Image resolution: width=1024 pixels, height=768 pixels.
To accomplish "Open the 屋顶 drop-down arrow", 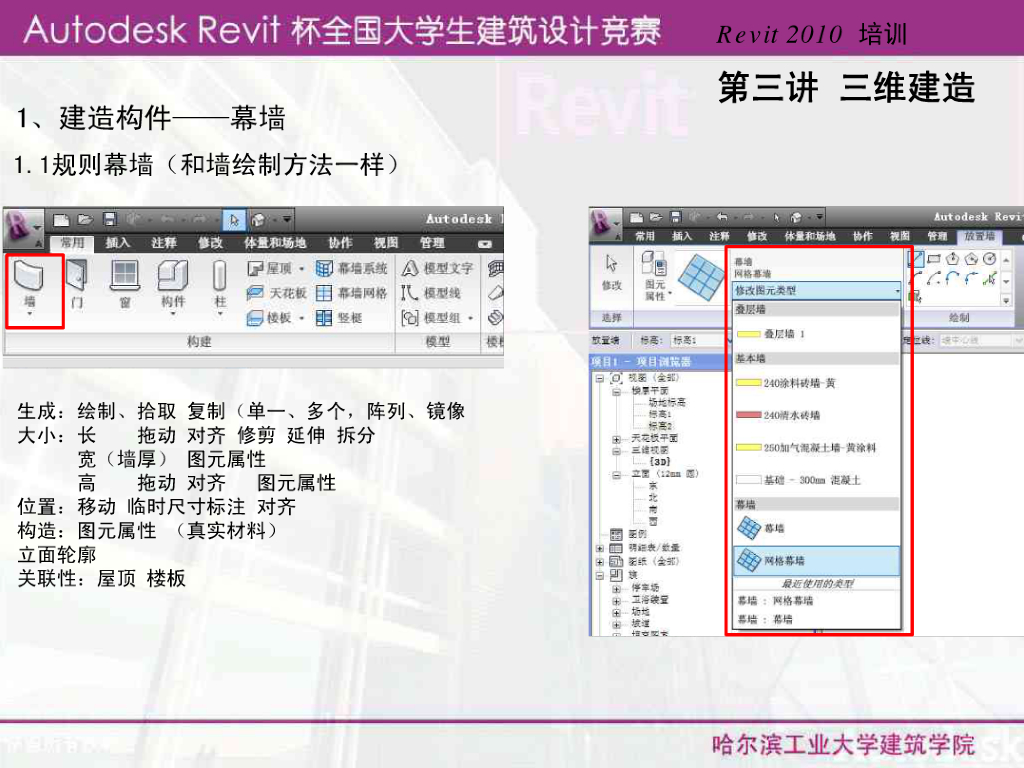I will coord(302,269).
